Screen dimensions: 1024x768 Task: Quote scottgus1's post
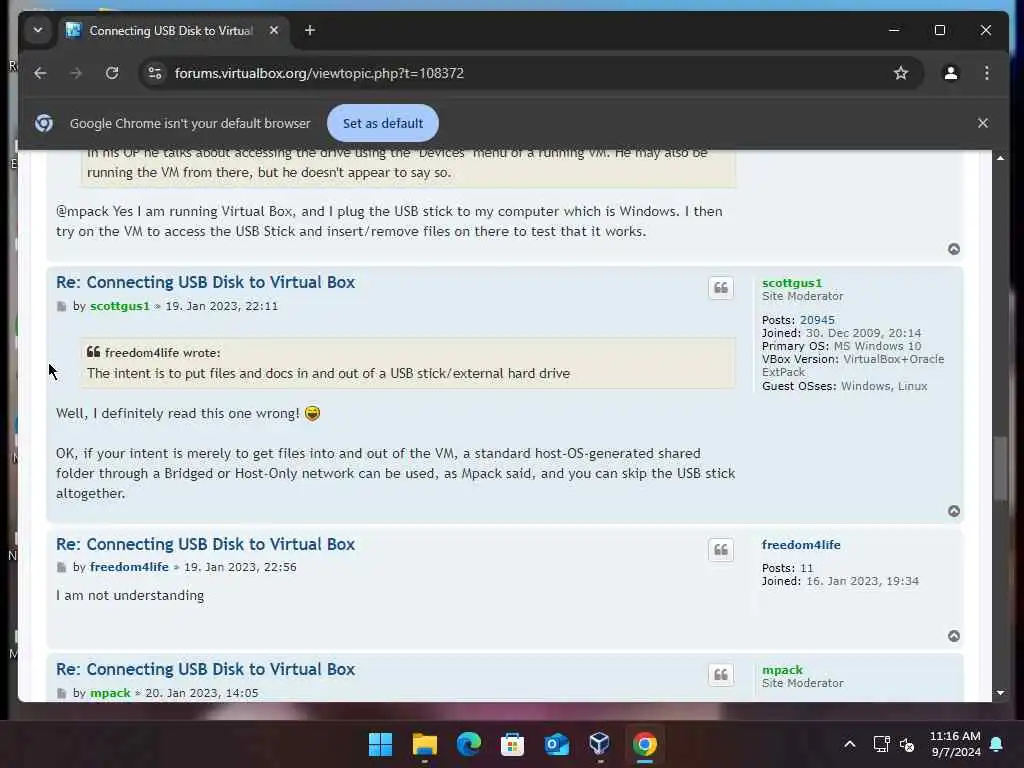point(721,288)
